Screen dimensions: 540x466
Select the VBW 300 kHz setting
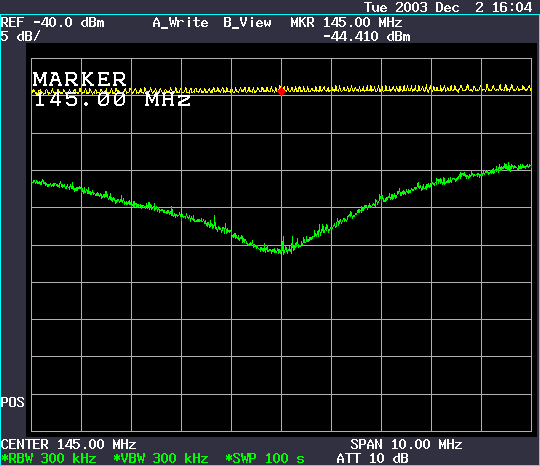tap(161, 458)
